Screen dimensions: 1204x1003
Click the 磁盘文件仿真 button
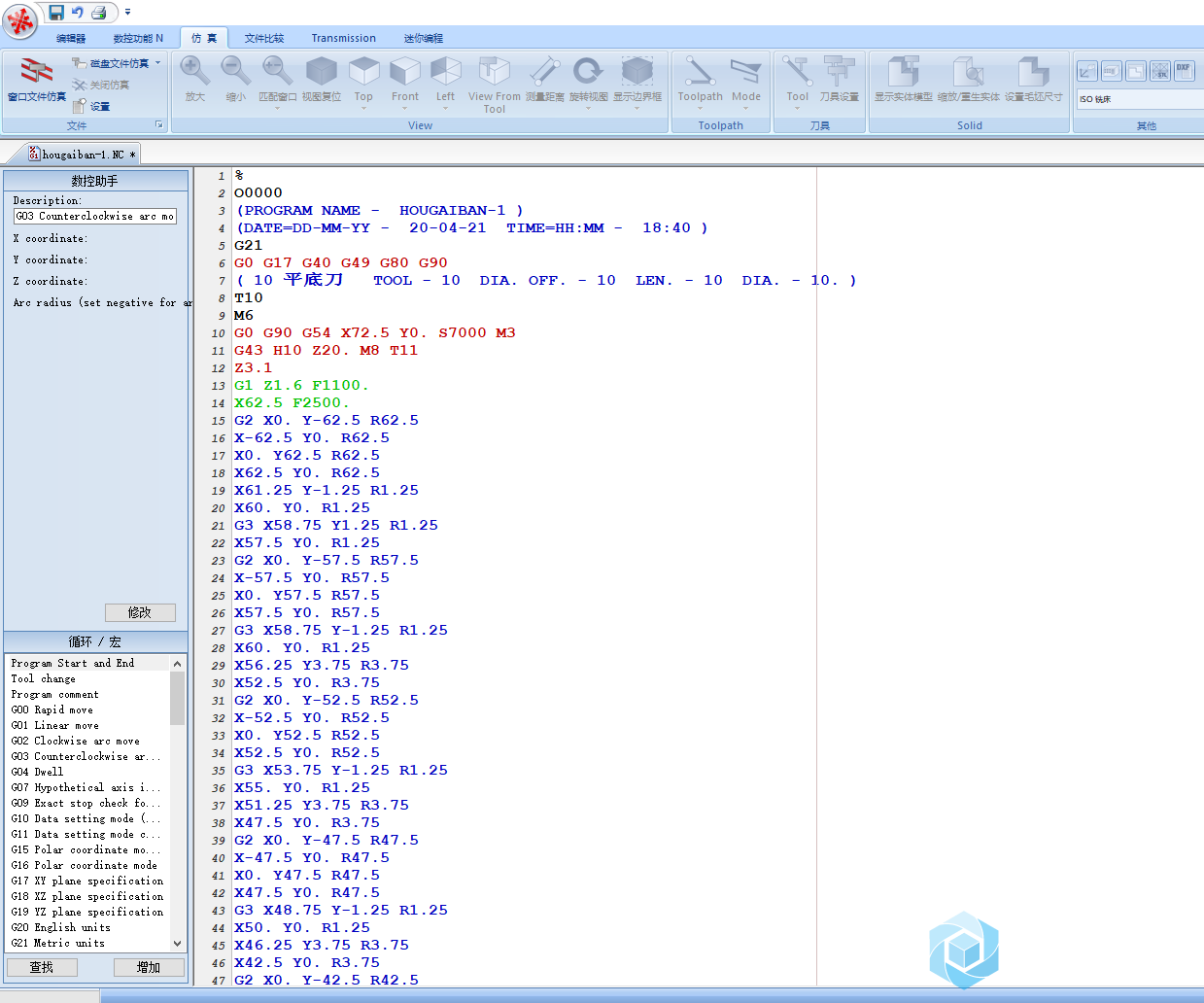point(111,63)
